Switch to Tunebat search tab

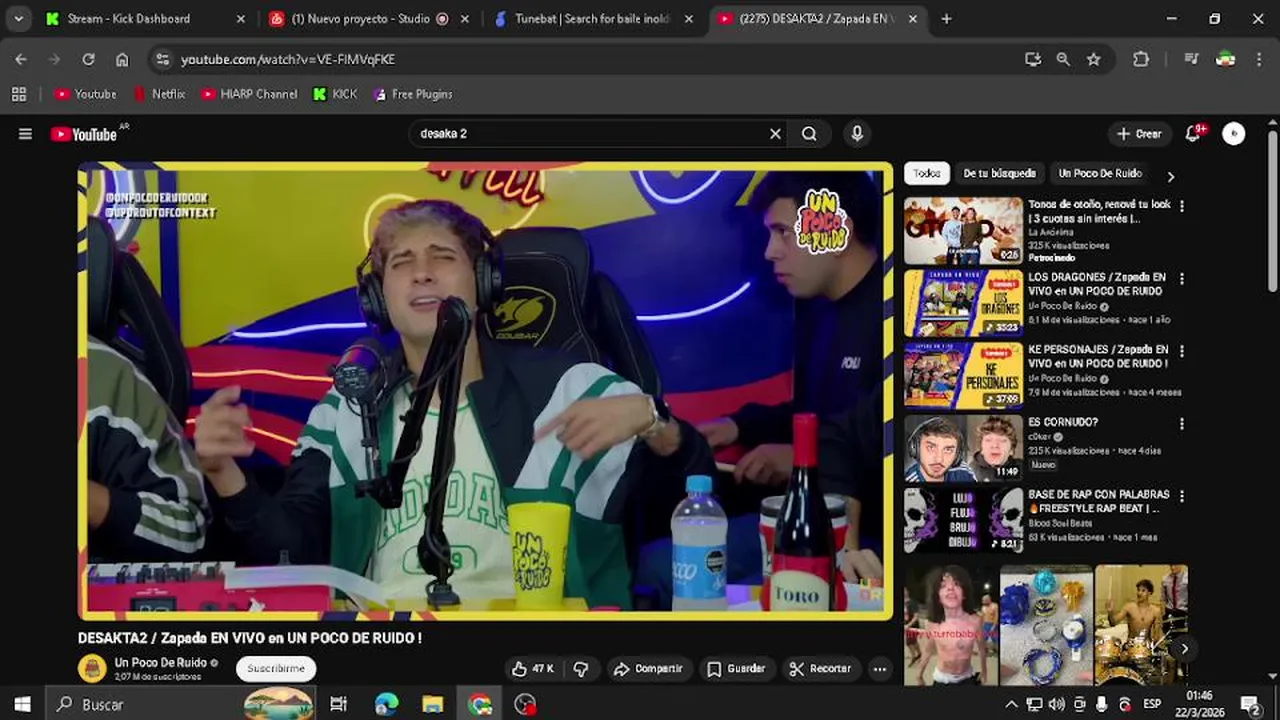[x=592, y=19]
